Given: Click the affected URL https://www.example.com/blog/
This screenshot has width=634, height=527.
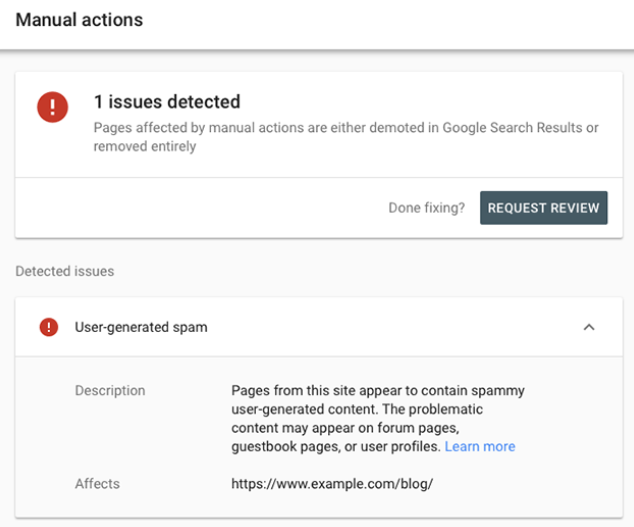Looking at the screenshot, I should [x=331, y=484].
